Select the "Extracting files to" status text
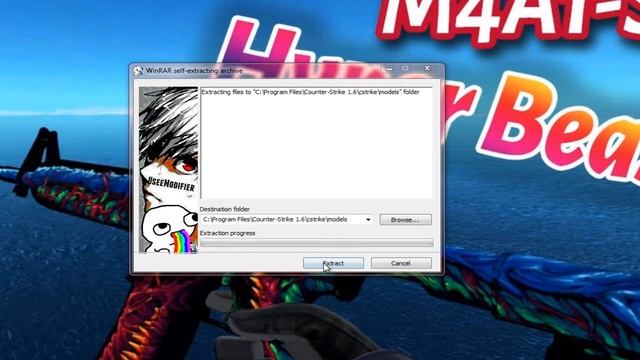Viewport: 640px width, 360px height. coord(310,92)
